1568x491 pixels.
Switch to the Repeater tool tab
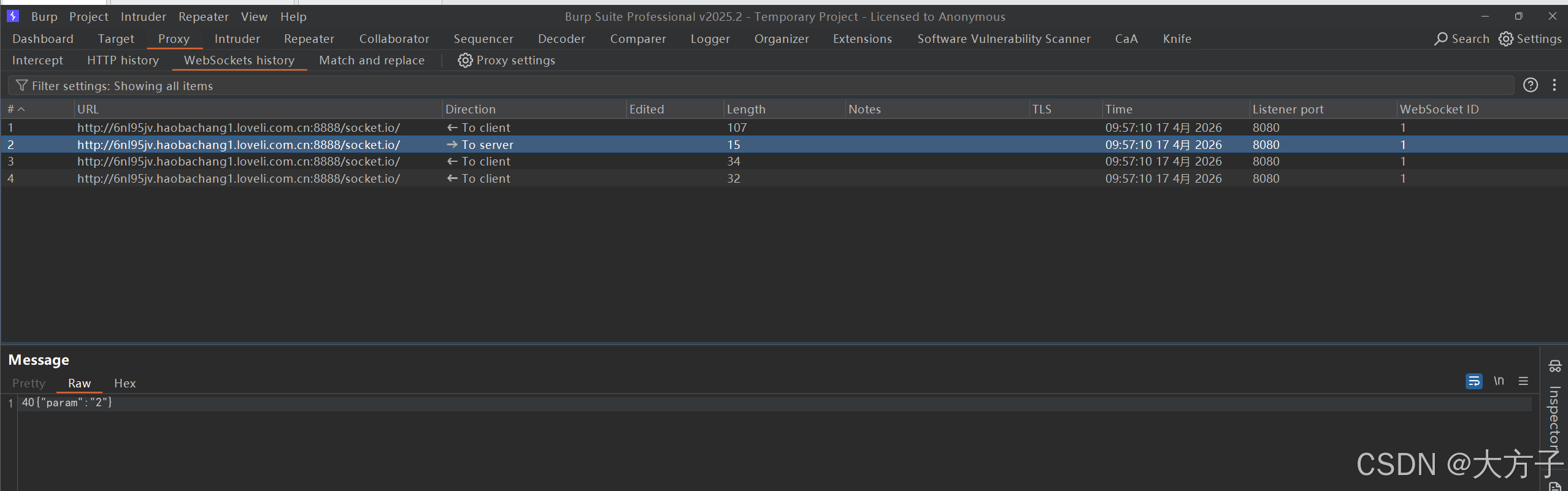pyautogui.click(x=309, y=39)
